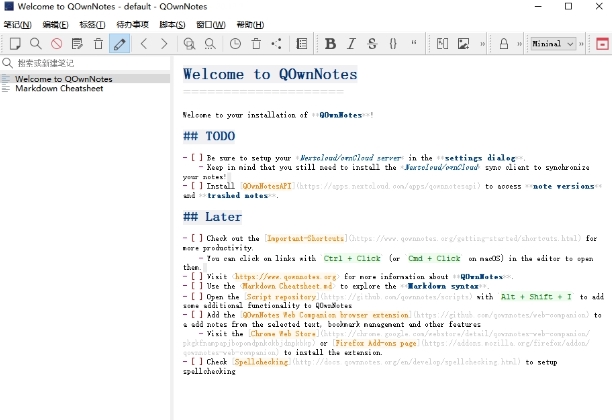Open note in external editor icon
The width and height of the screenshot is (612, 420).
[77, 43]
